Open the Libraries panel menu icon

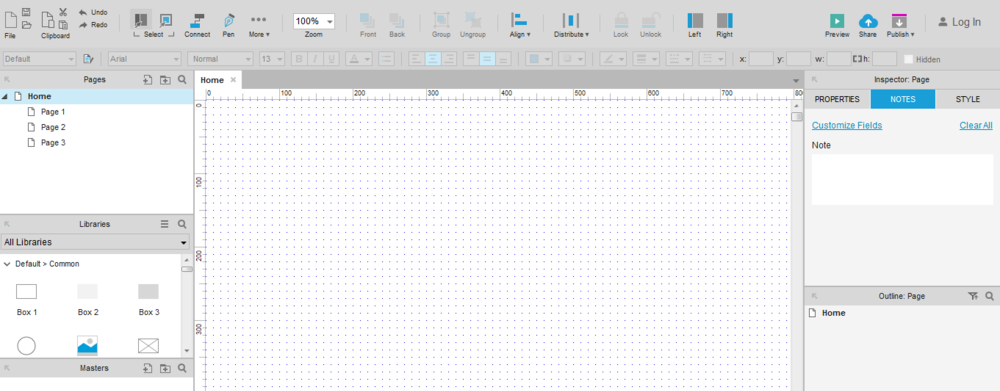pyautogui.click(x=165, y=224)
